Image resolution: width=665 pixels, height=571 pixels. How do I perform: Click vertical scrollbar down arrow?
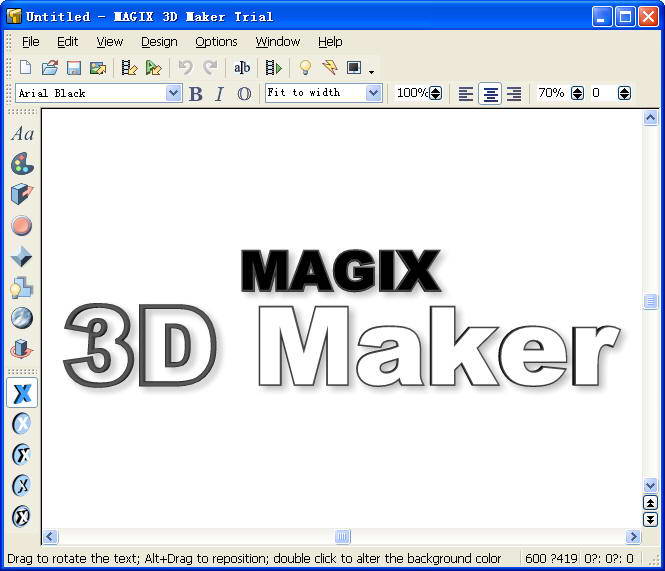[650, 484]
